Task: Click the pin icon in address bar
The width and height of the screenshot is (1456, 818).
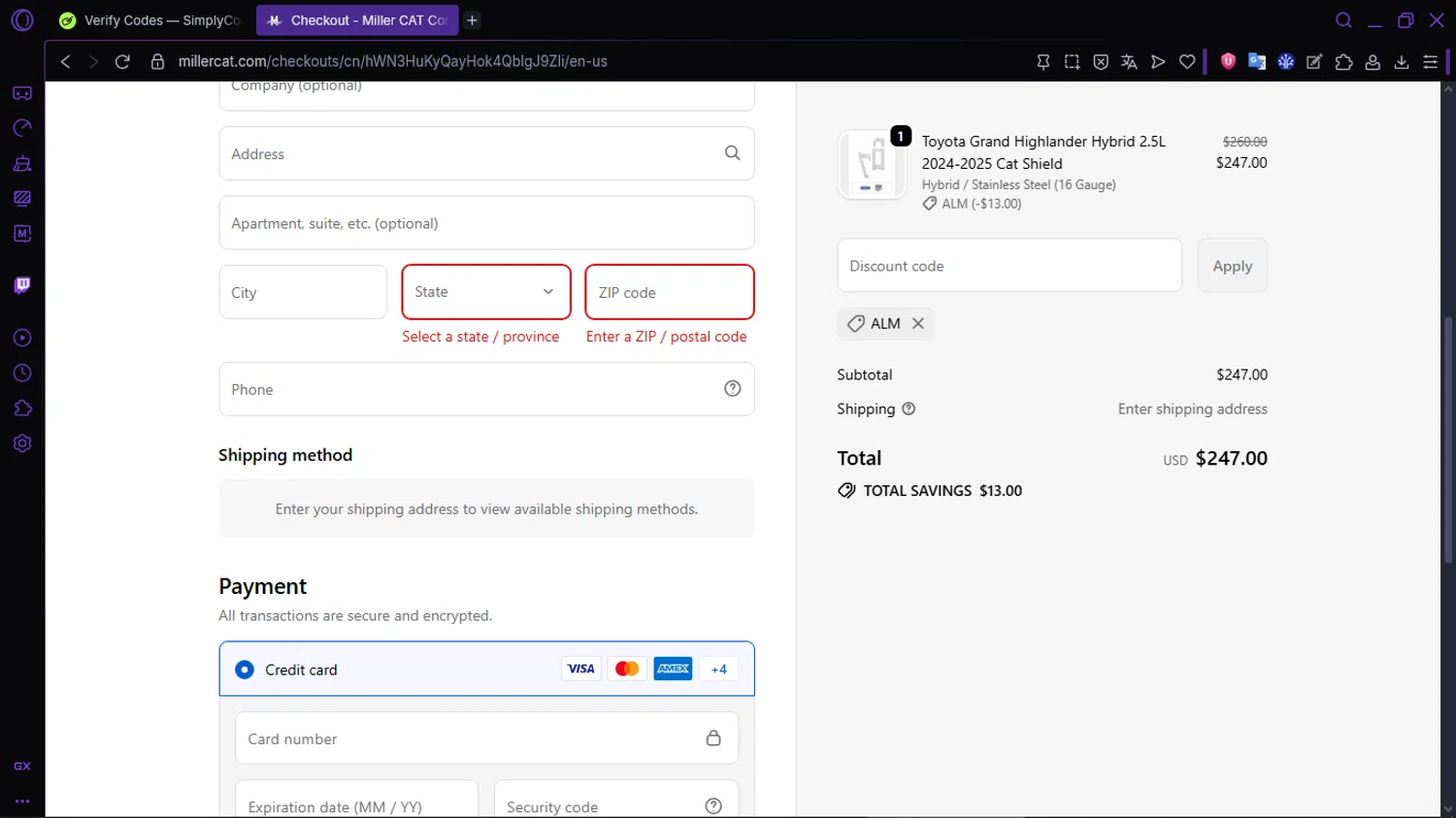Action: (1043, 61)
